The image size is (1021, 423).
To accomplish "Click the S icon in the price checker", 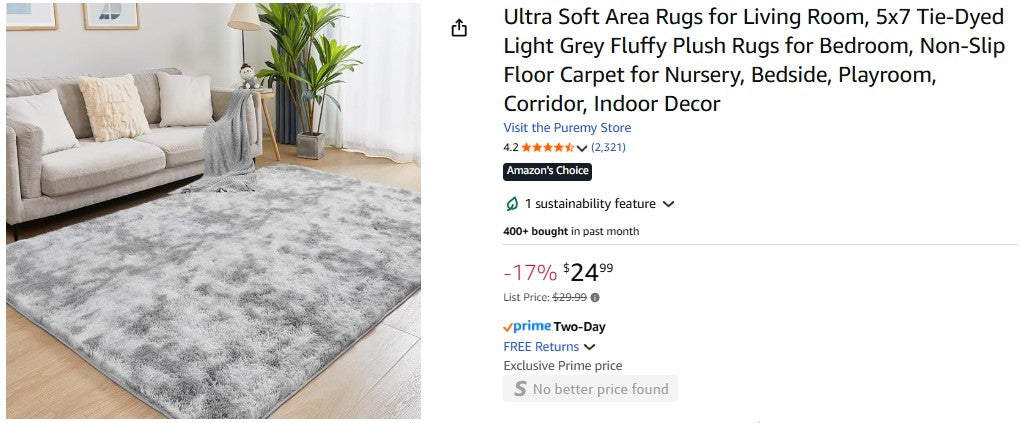I will click(519, 389).
